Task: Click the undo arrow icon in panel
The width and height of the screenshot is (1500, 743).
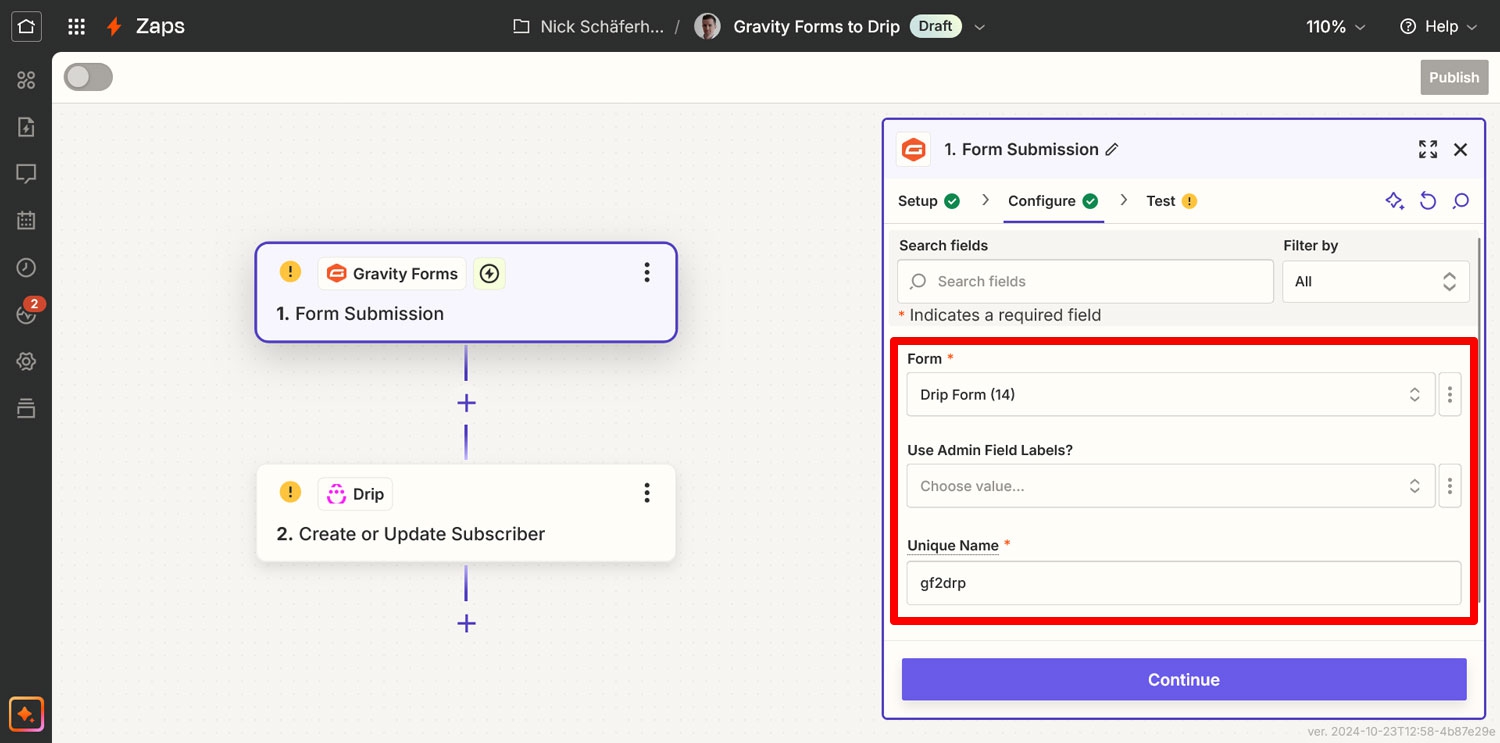Action: coord(1428,201)
